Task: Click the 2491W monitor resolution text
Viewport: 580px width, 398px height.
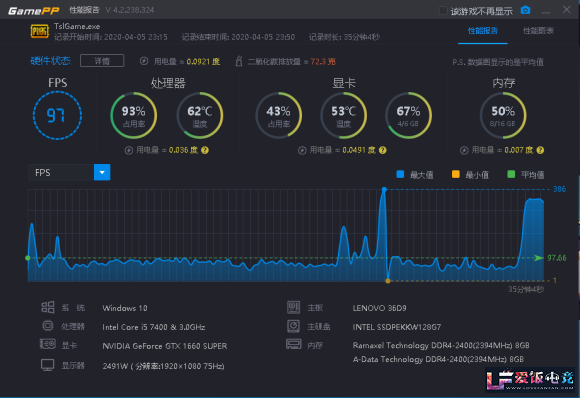Action: pyautogui.click(x=163, y=366)
